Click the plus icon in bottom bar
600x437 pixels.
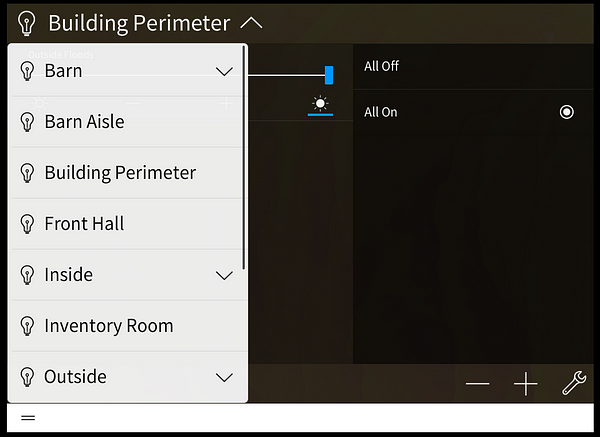click(526, 383)
